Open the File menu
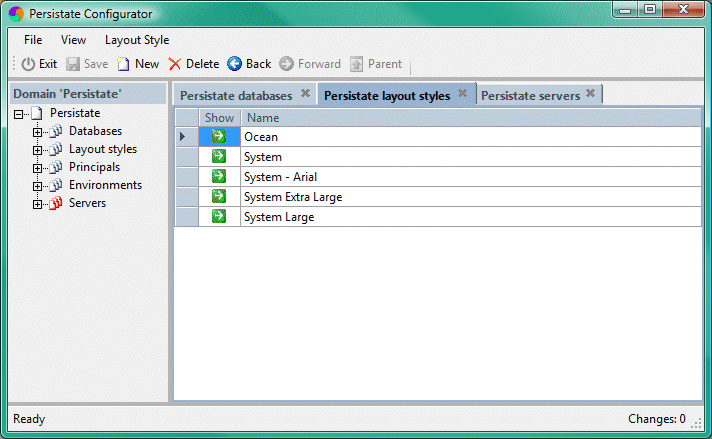712x439 pixels. [33, 40]
